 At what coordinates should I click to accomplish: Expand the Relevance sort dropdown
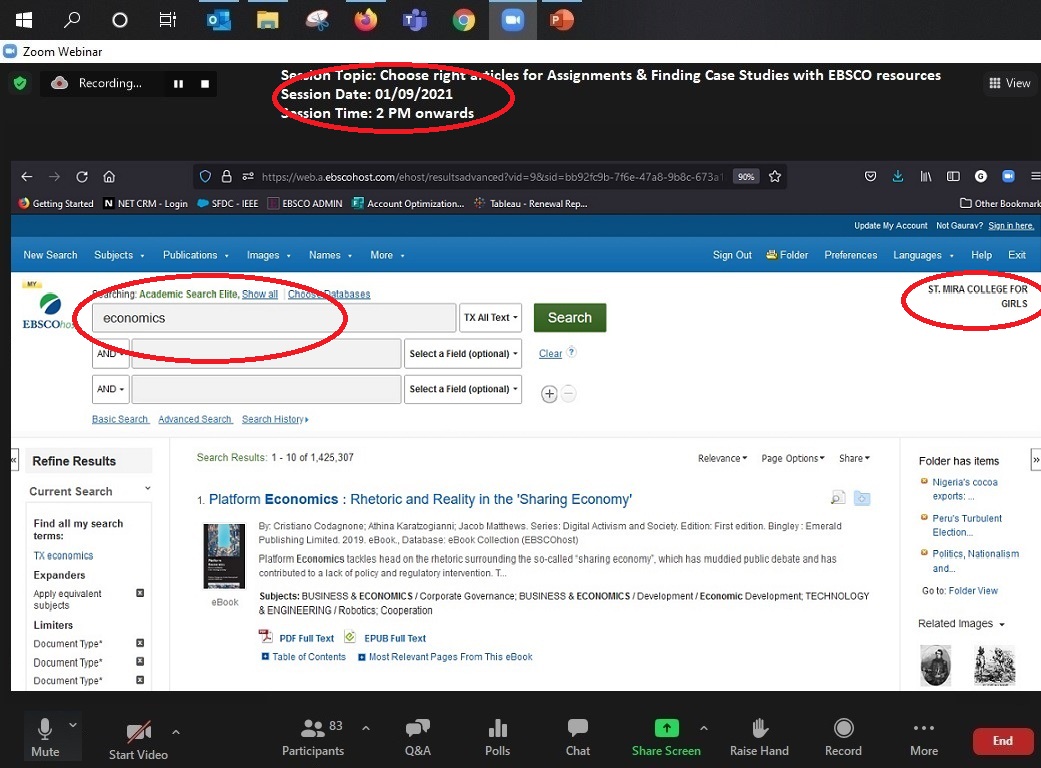pos(722,458)
